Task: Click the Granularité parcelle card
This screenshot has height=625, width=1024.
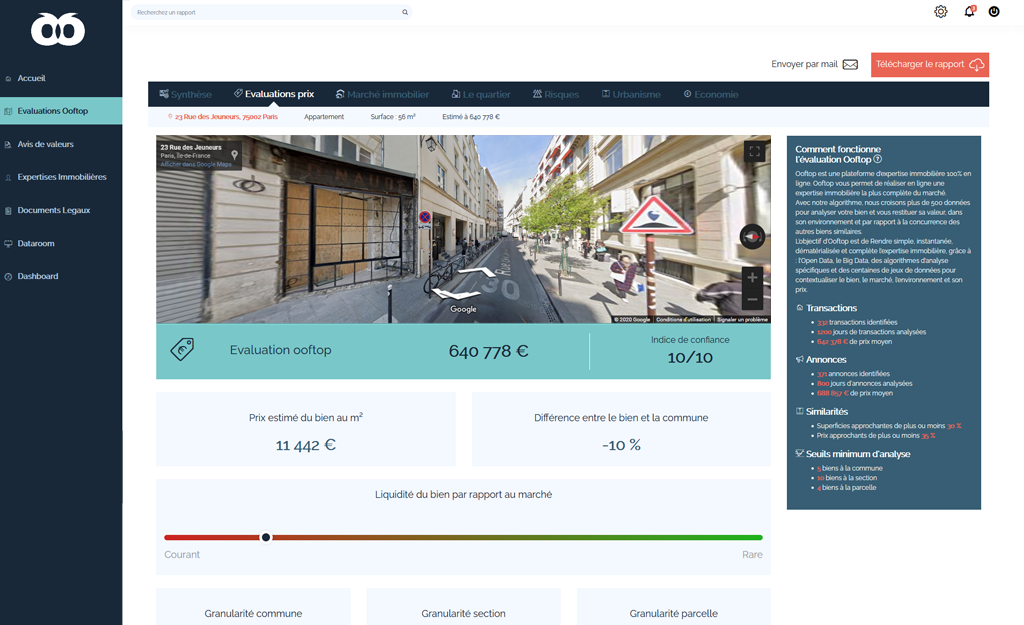Action: pos(673,607)
